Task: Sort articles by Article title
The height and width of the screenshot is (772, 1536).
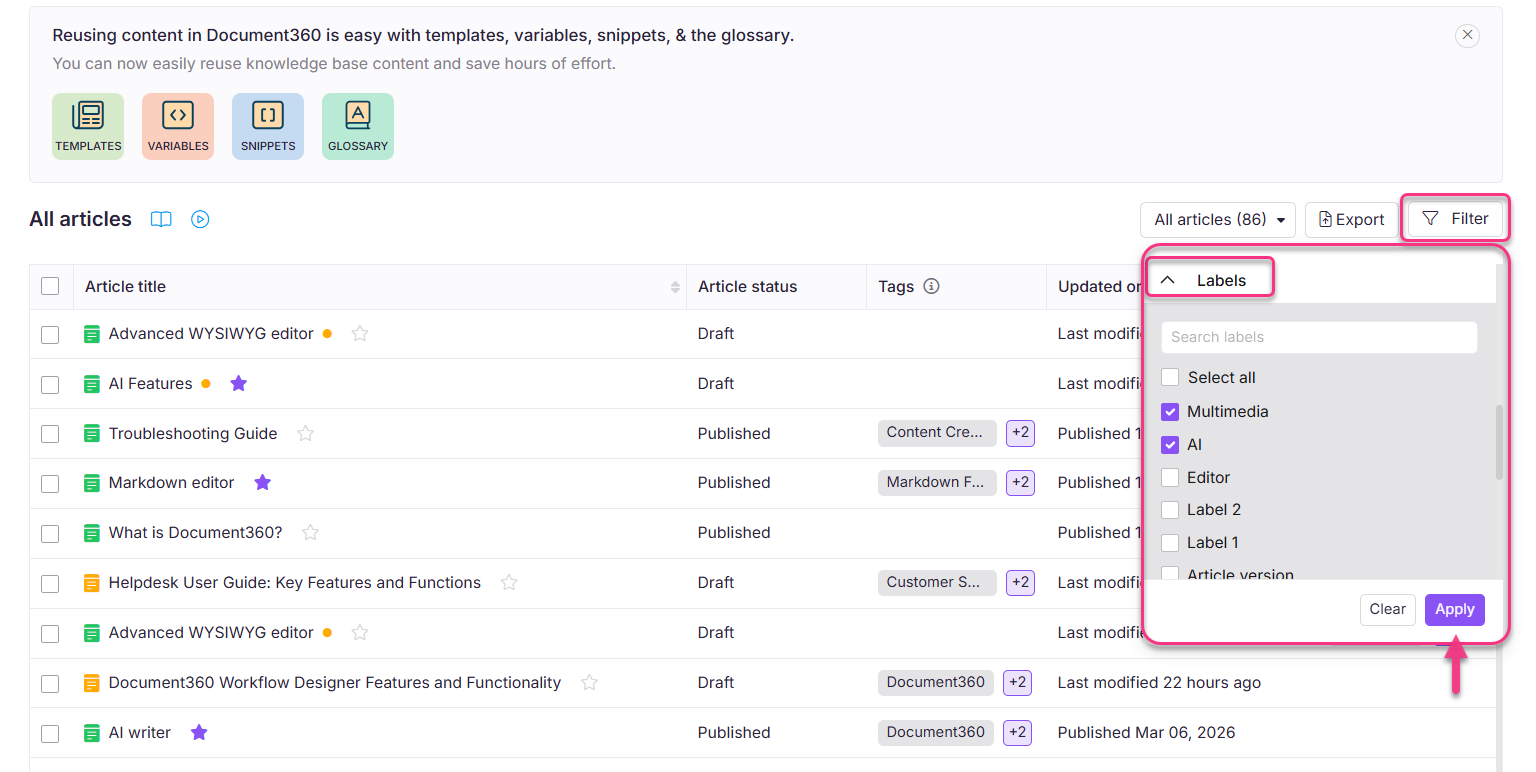Action: pos(675,286)
